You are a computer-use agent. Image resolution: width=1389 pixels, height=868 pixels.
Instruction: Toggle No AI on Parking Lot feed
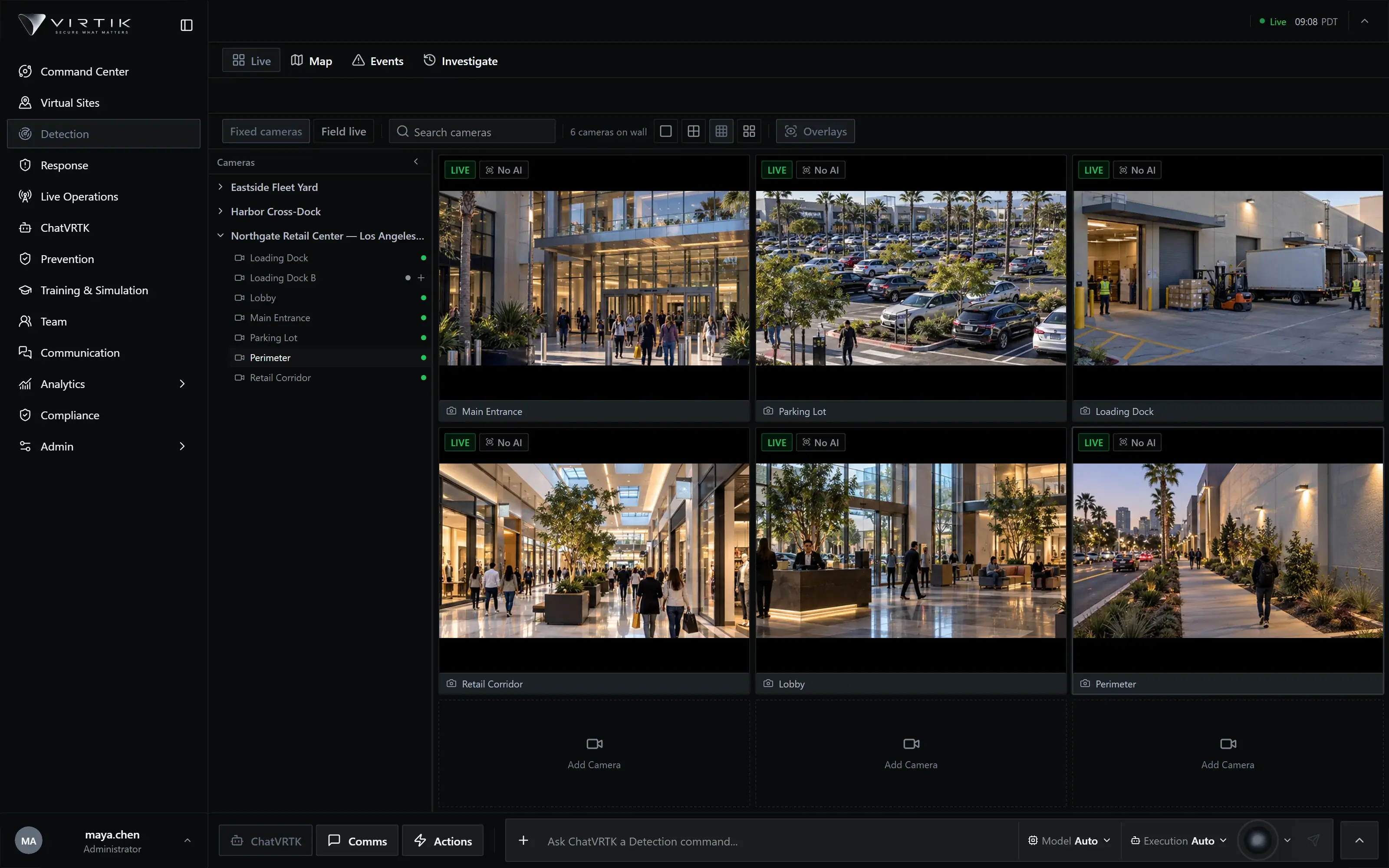click(x=820, y=170)
